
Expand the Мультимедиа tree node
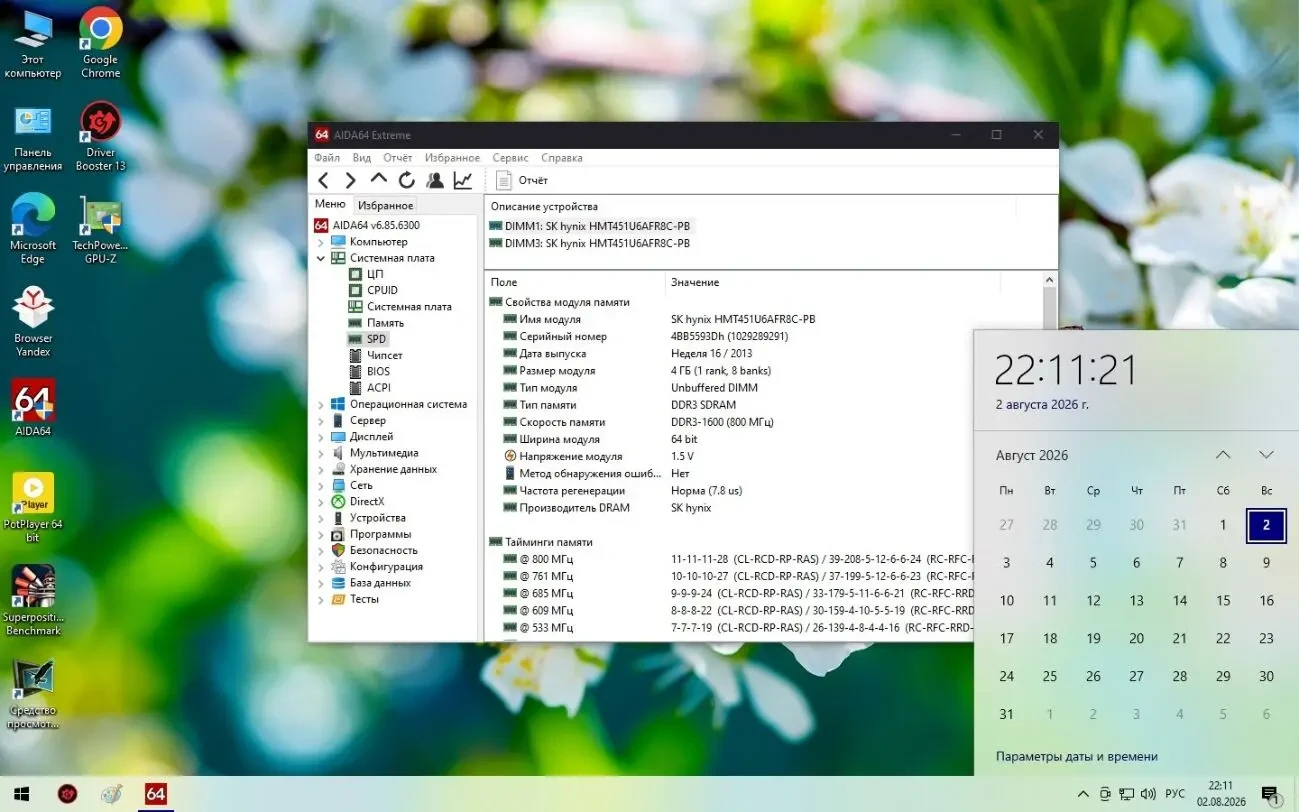point(321,453)
